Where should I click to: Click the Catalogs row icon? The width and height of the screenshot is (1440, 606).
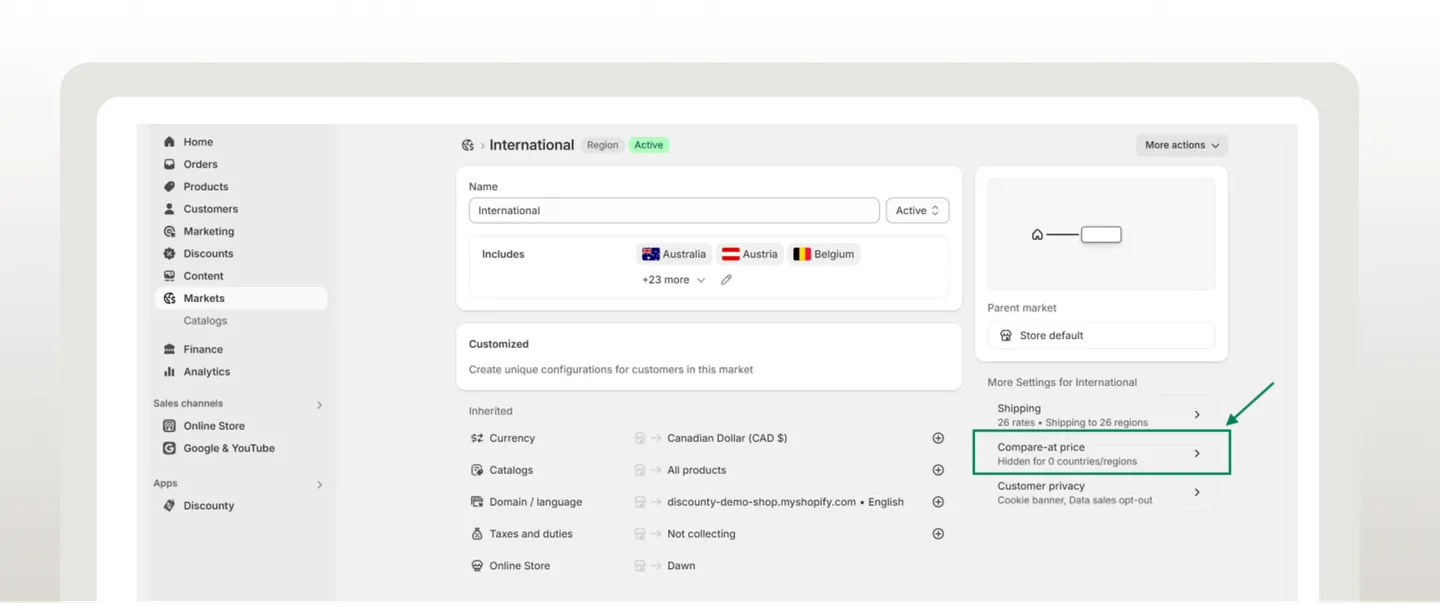[x=477, y=470]
